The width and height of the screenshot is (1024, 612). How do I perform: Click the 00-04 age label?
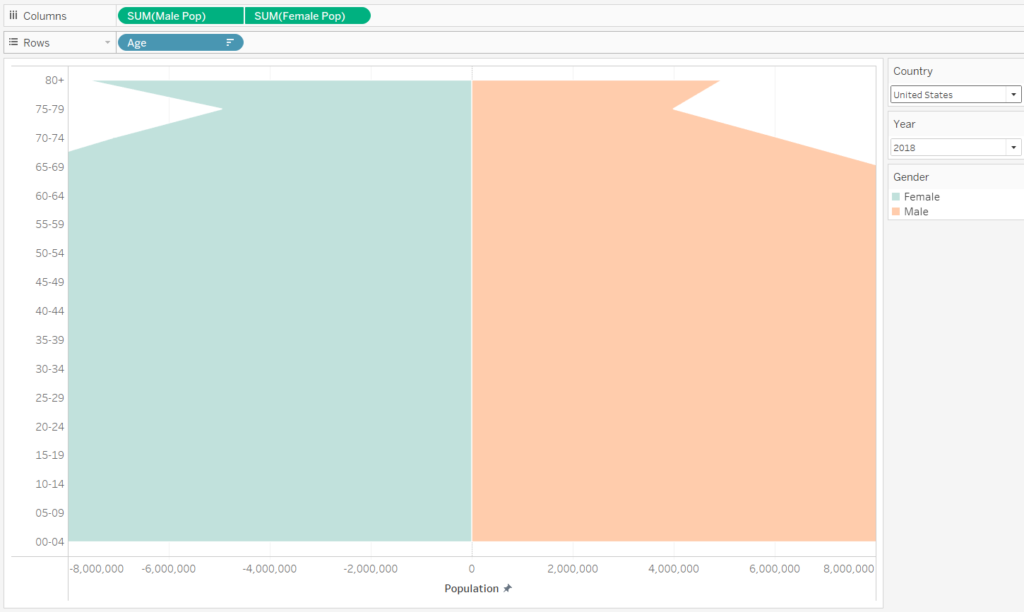[x=50, y=541]
